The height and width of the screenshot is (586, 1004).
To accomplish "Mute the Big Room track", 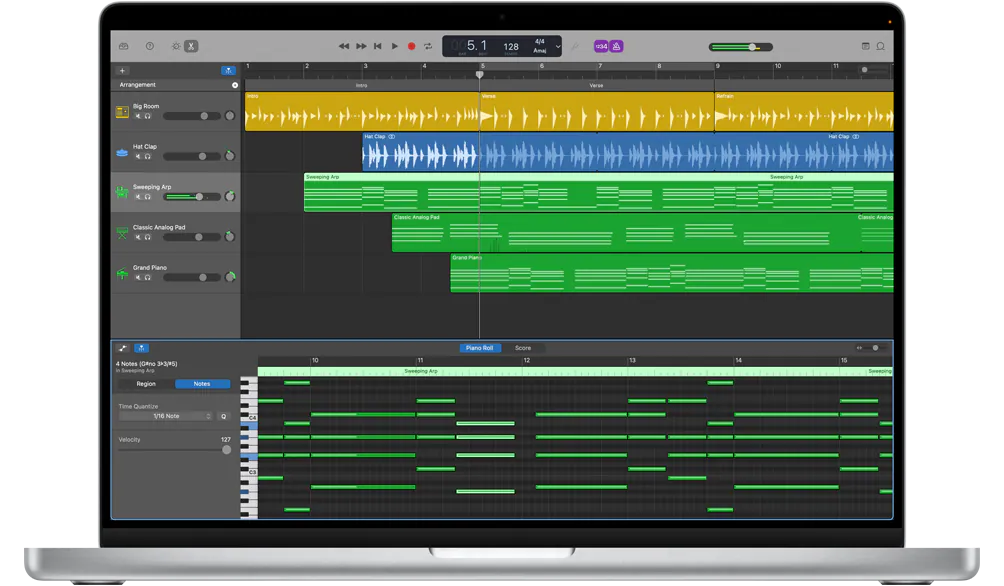I will (x=138, y=116).
